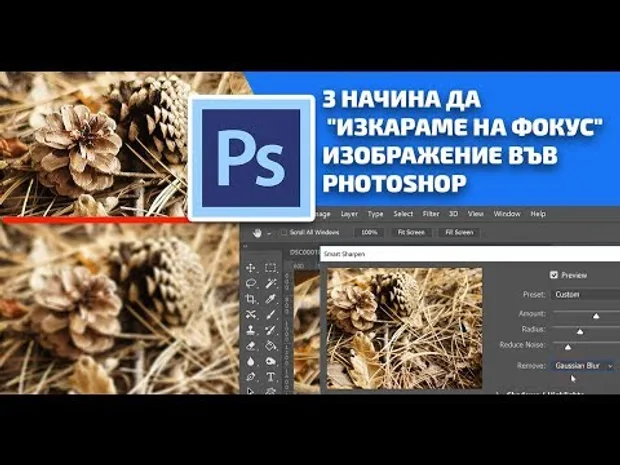Open the Type menu
Image resolution: width=620 pixels, height=465 pixels.
375,214
